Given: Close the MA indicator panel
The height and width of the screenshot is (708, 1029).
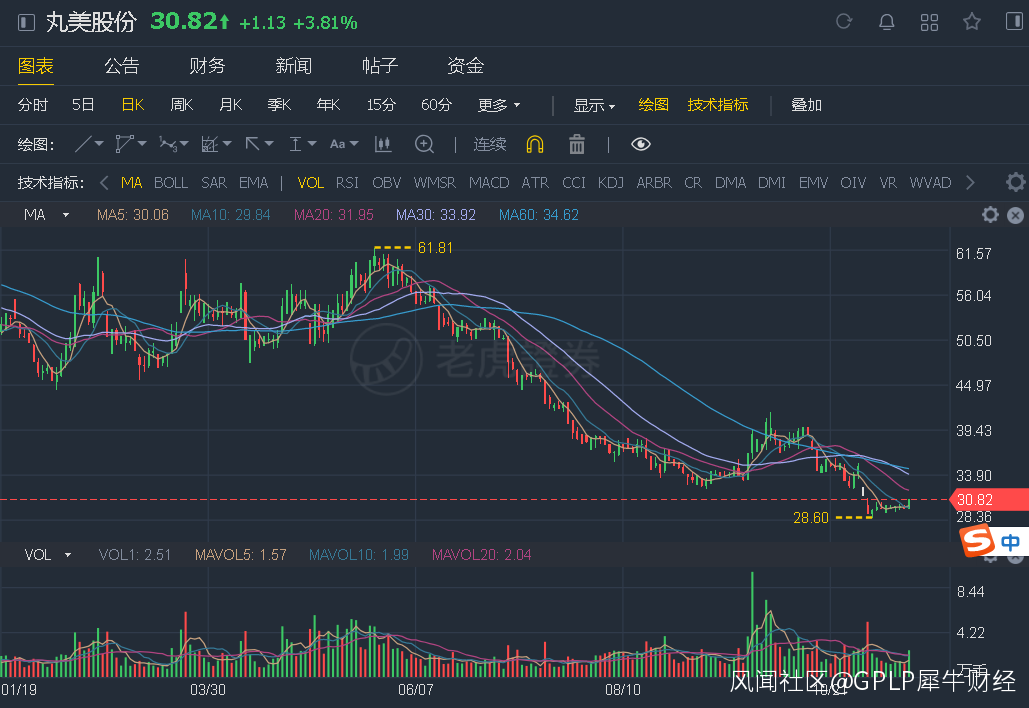Looking at the screenshot, I should [1015, 215].
